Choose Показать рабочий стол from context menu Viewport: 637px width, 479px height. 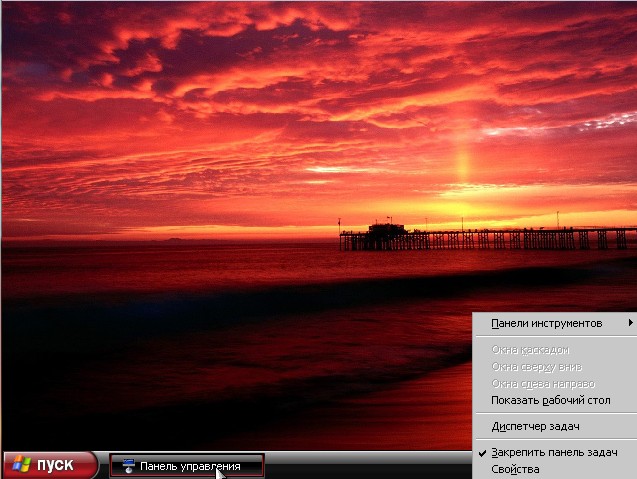pos(550,400)
